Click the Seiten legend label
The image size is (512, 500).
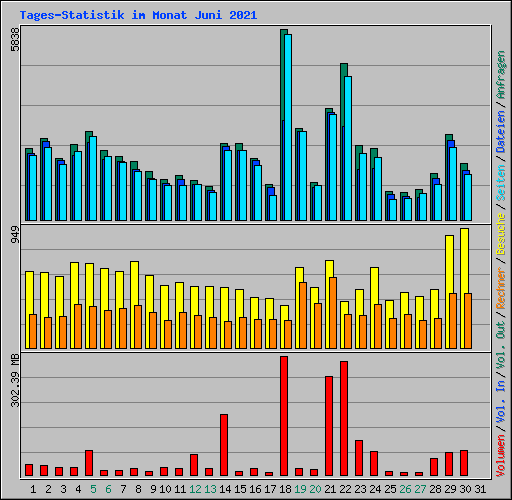[501, 183]
